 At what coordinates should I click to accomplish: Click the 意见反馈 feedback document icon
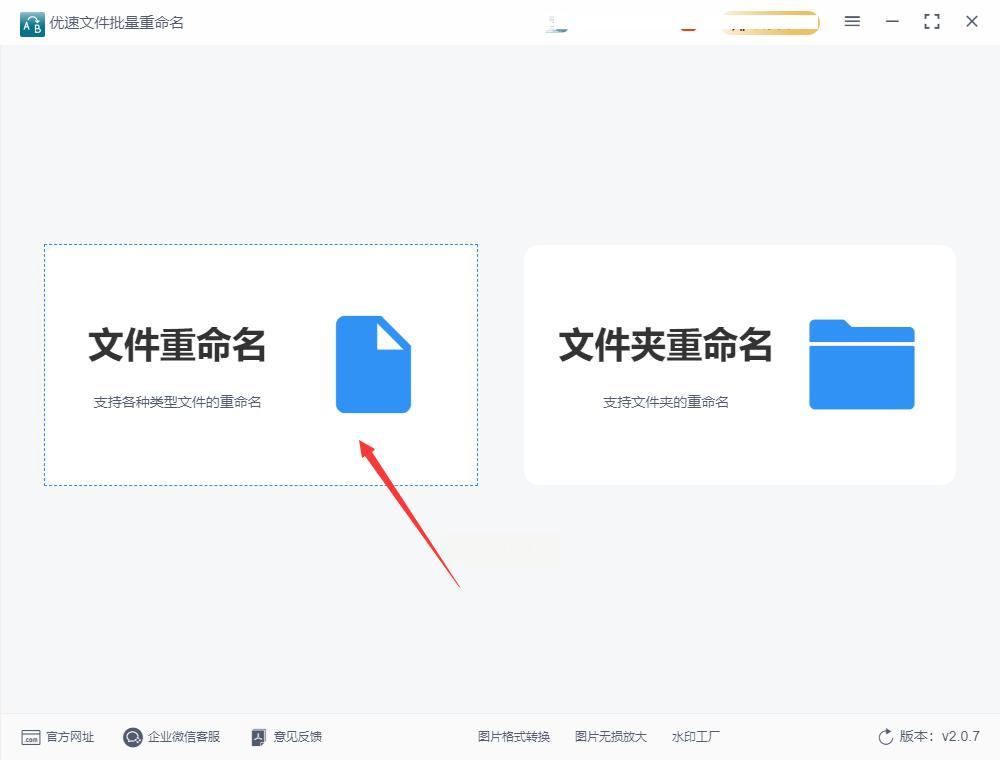[x=258, y=737]
